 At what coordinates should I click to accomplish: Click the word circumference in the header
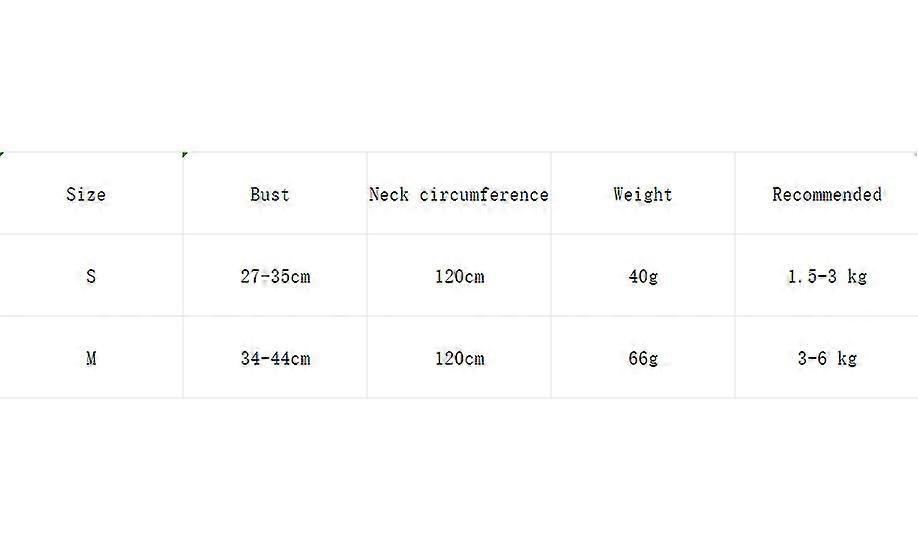pos(482,194)
